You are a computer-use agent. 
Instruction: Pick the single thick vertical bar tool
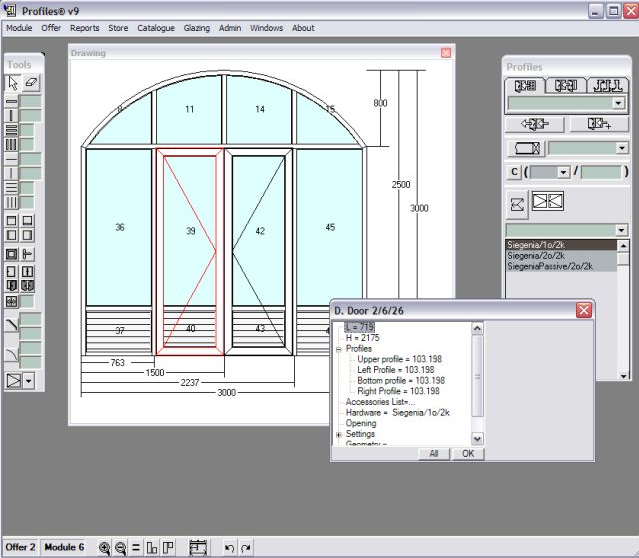tap(11, 116)
